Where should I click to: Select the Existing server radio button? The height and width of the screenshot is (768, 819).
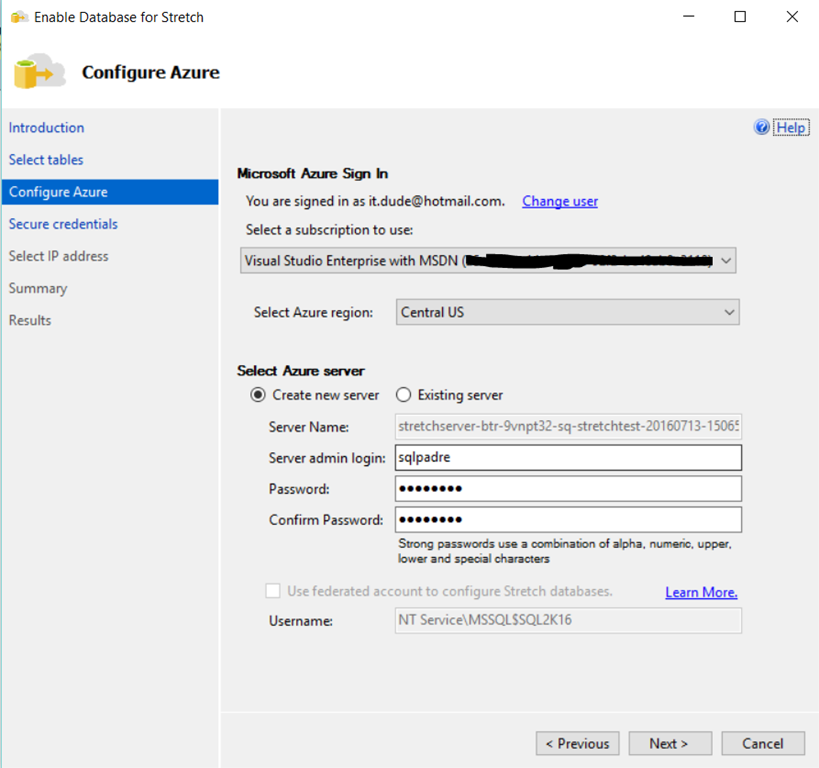(x=404, y=395)
